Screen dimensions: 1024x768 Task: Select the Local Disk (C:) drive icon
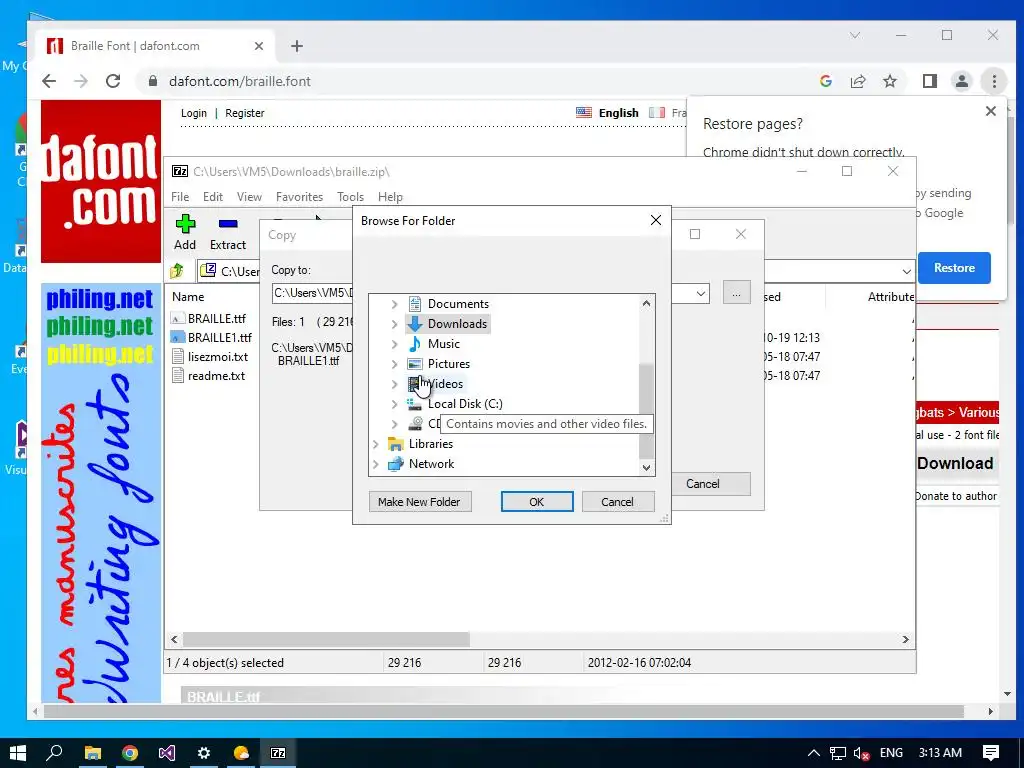click(415, 404)
